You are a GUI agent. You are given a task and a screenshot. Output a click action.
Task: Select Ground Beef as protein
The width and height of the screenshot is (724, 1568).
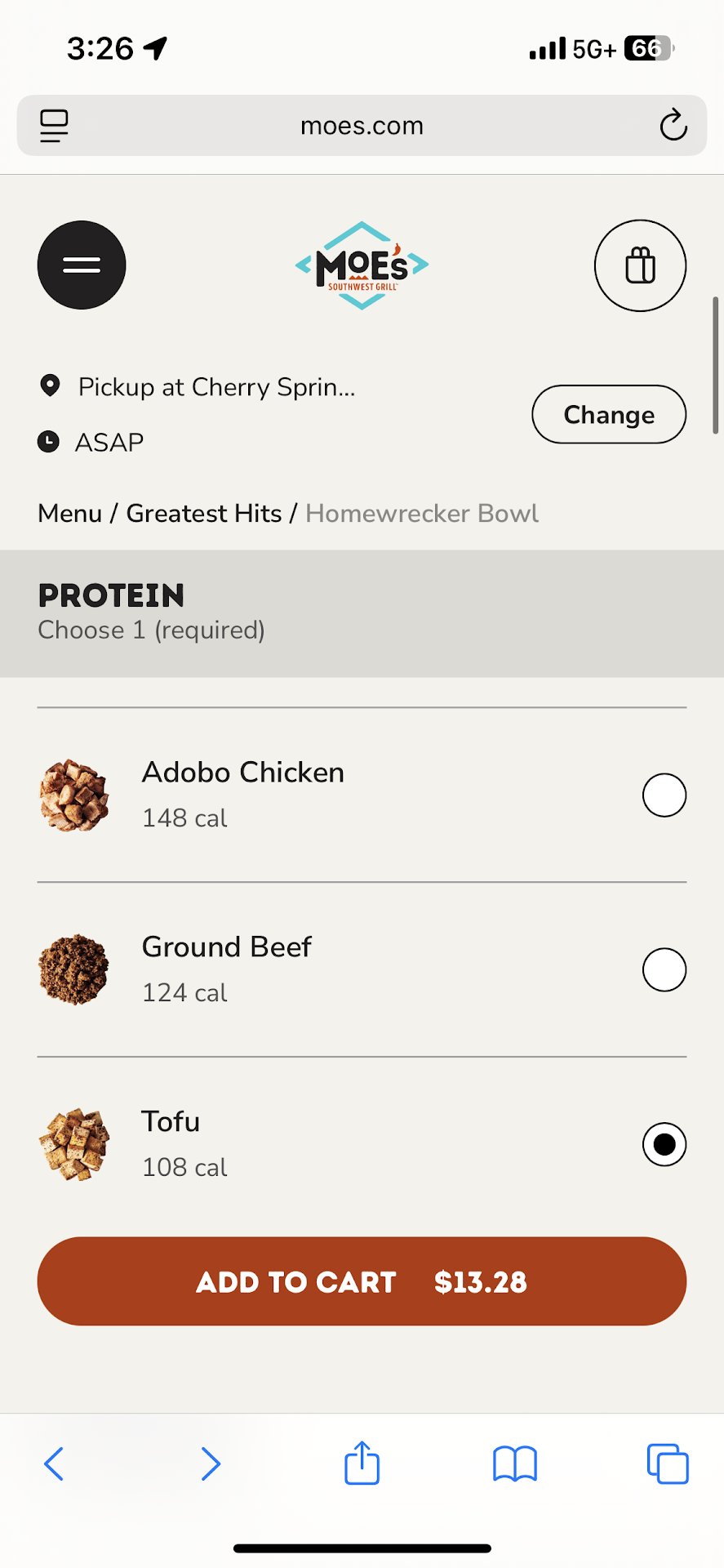pyautogui.click(x=664, y=969)
